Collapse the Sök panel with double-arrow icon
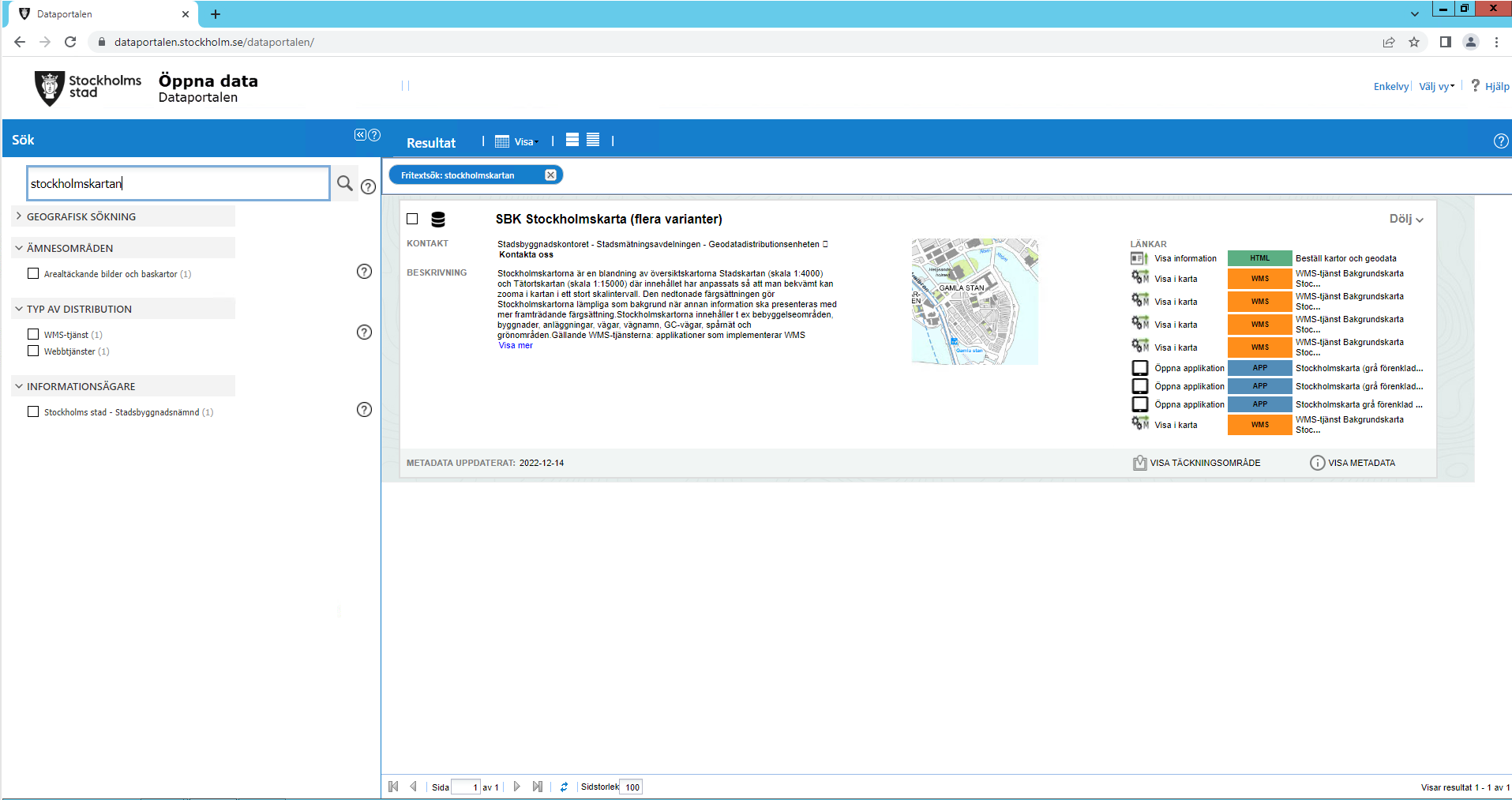Viewport: 1512px width, 800px height. pos(360,135)
